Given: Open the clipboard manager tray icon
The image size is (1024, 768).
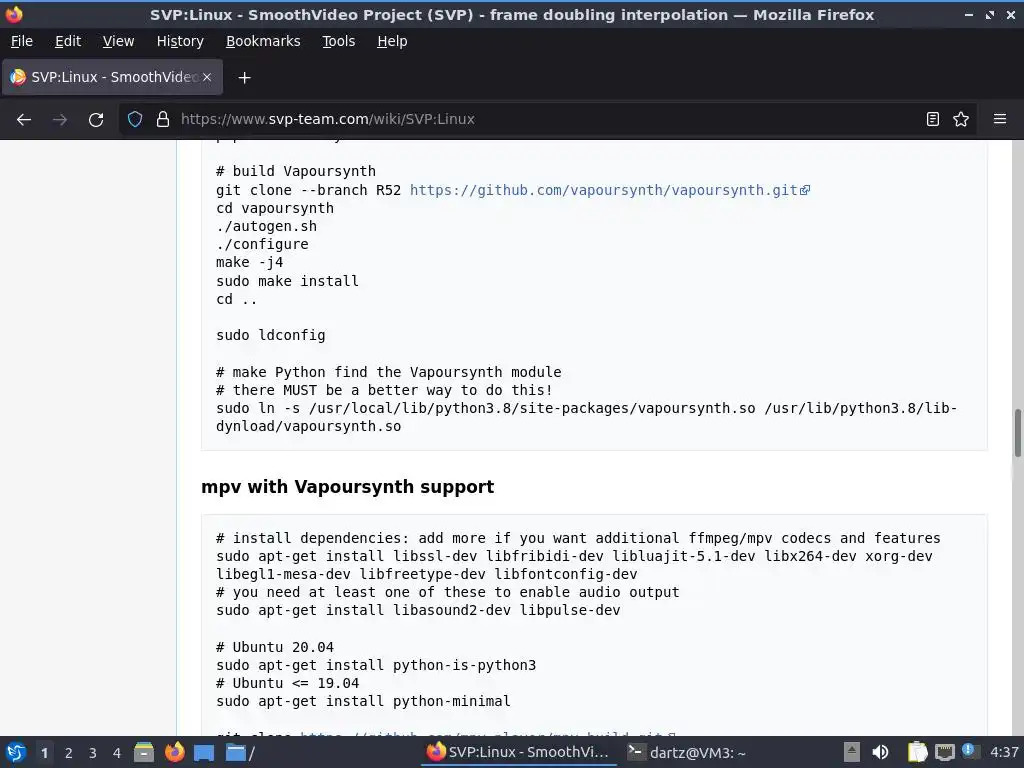Looking at the screenshot, I should (917, 752).
